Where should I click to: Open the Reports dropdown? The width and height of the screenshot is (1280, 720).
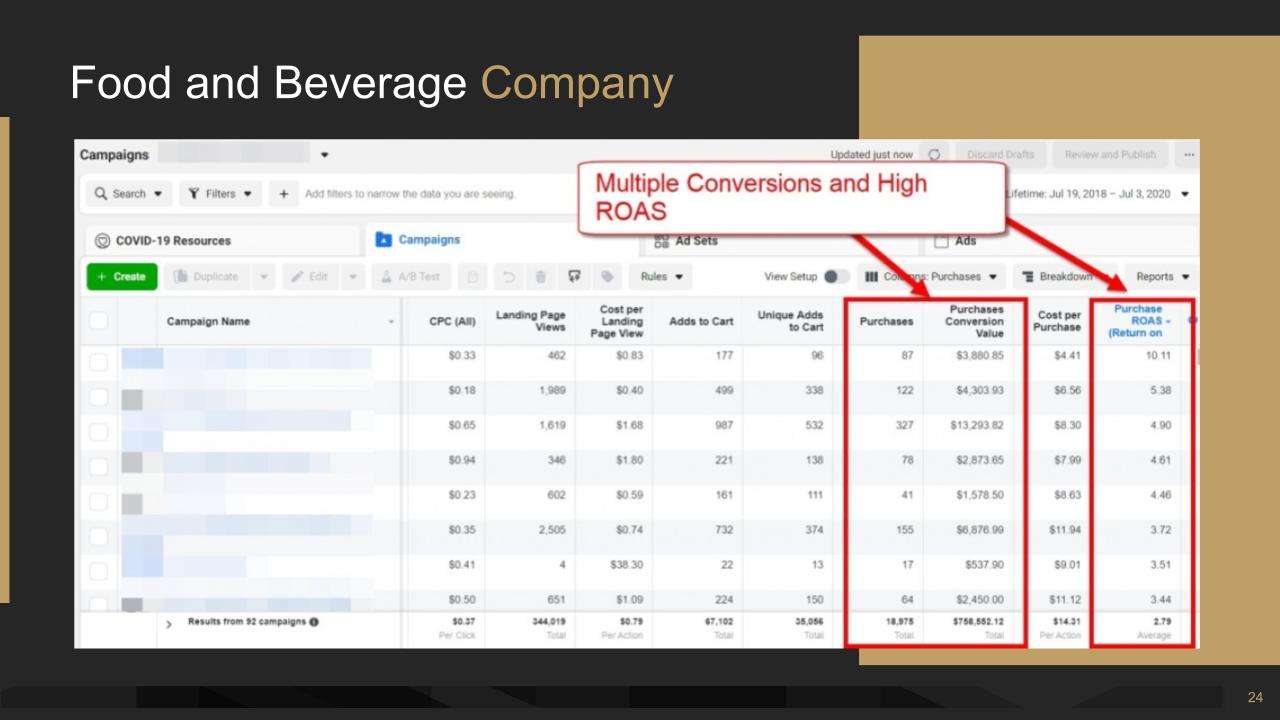coord(1160,276)
